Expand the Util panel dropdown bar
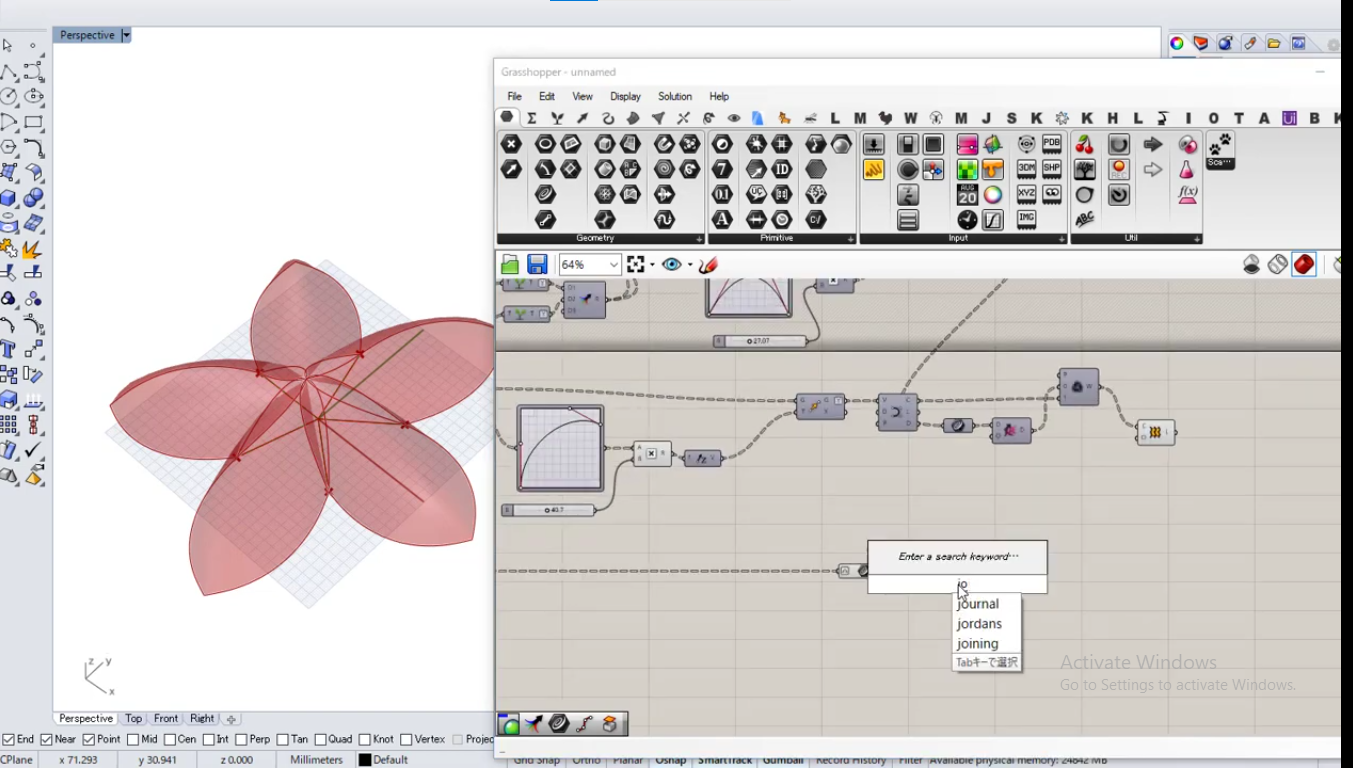This screenshot has width=1353, height=768. pyautogui.click(x=1137, y=239)
